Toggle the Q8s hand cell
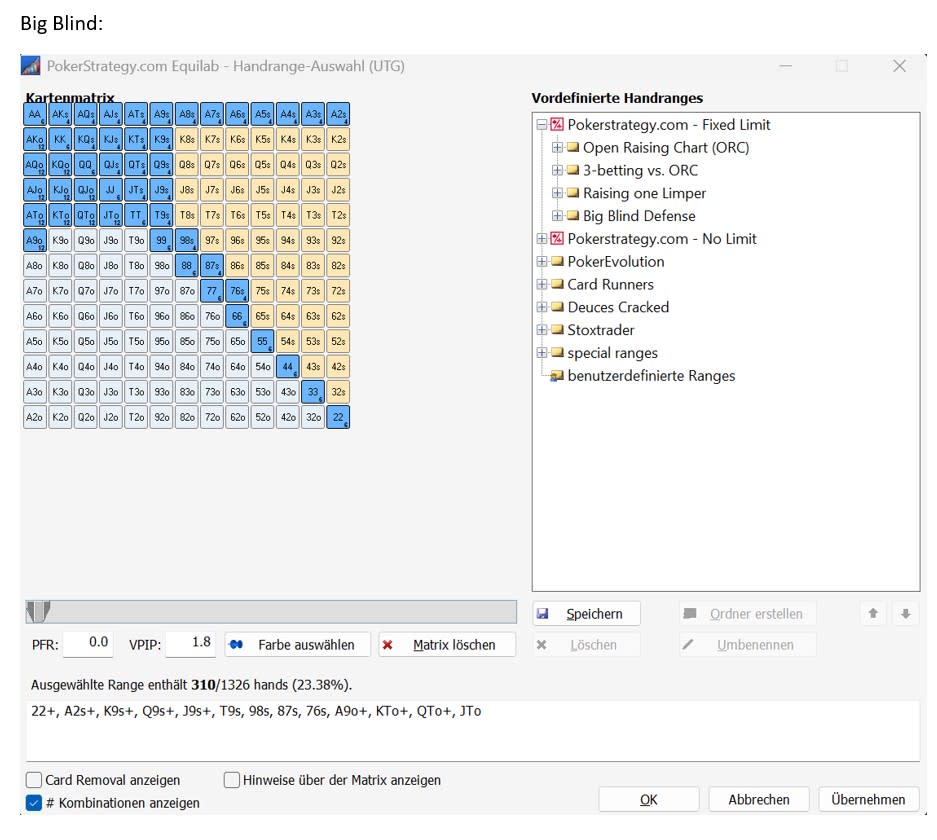Image resolution: width=937 pixels, height=840 pixels. pyautogui.click(x=187, y=164)
